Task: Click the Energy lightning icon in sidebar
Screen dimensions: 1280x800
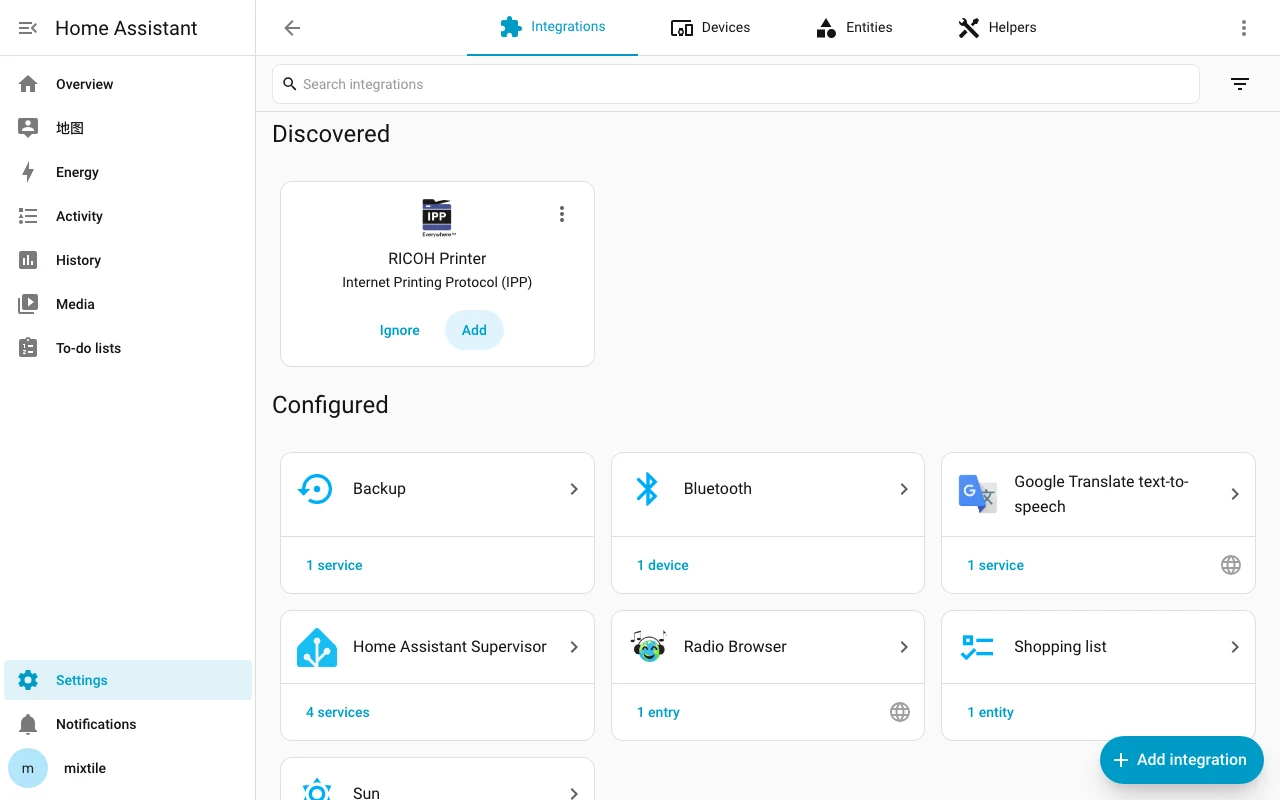Action: point(28,172)
